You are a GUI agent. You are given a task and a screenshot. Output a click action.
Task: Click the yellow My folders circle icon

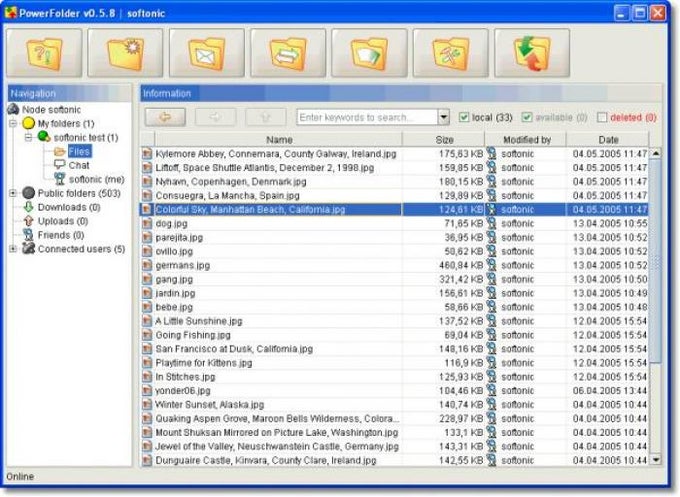29,124
